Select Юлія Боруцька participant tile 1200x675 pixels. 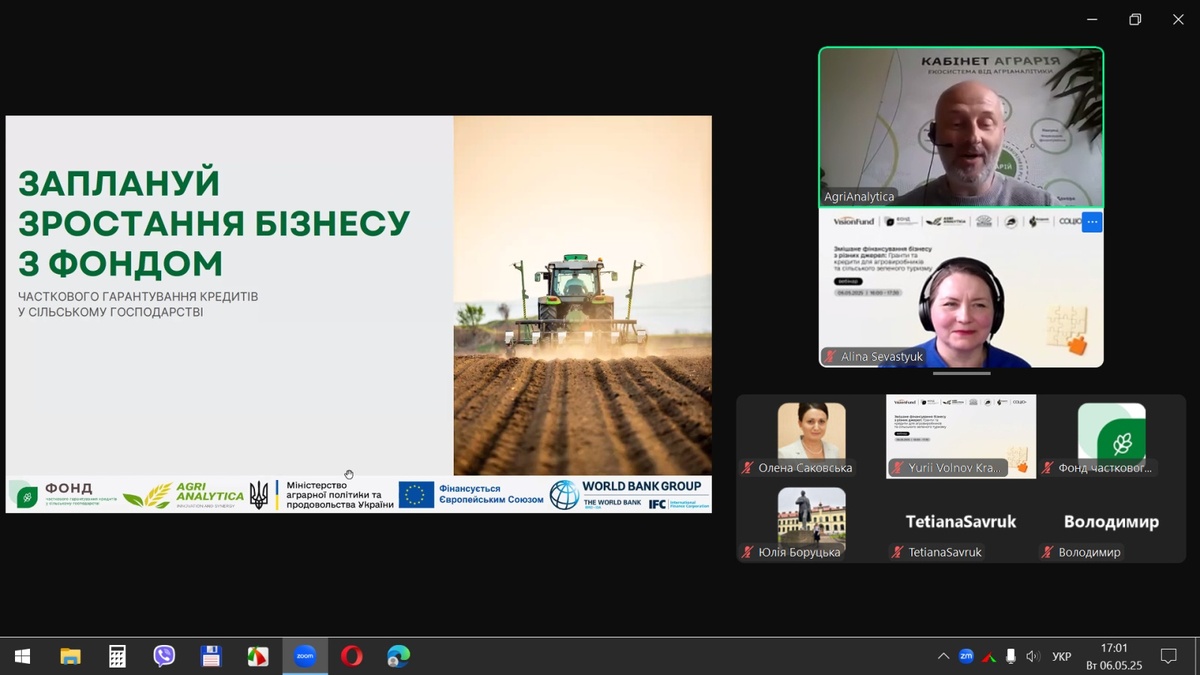pos(812,521)
